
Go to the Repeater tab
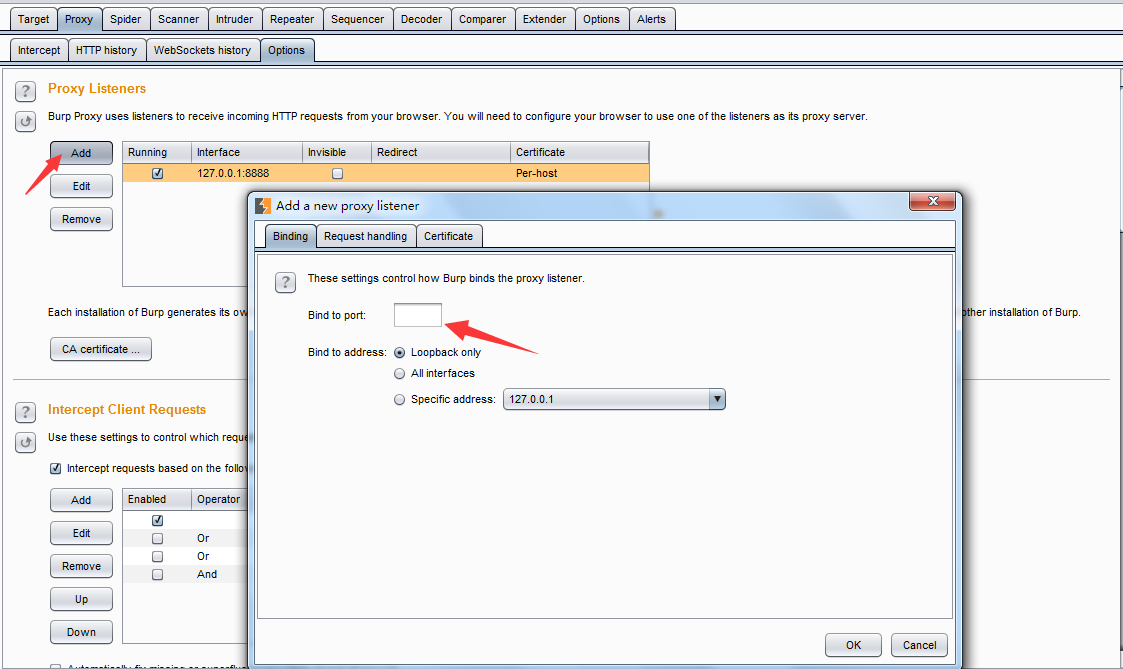[x=291, y=19]
